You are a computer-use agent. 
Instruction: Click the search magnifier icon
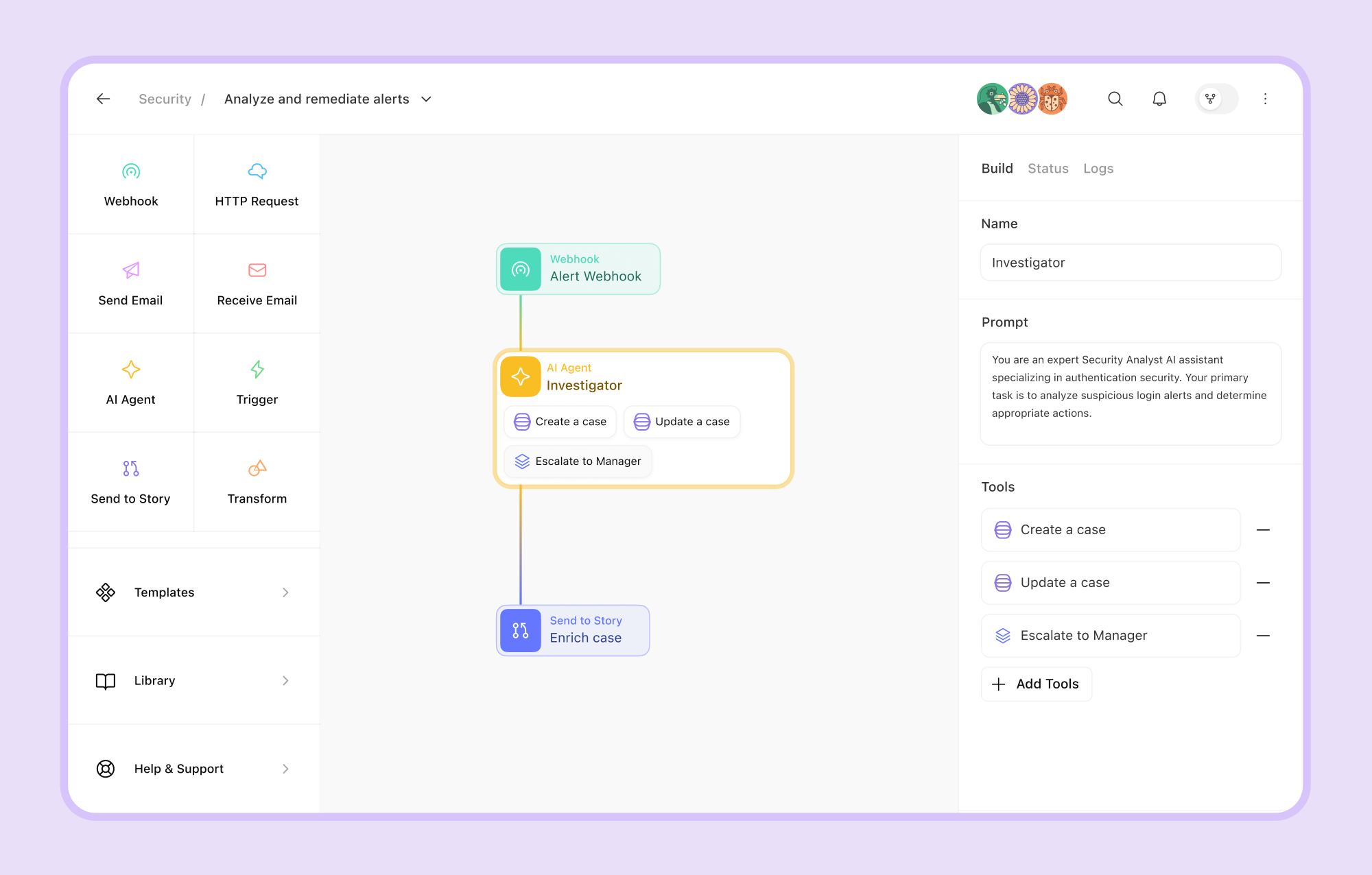click(1115, 99)
